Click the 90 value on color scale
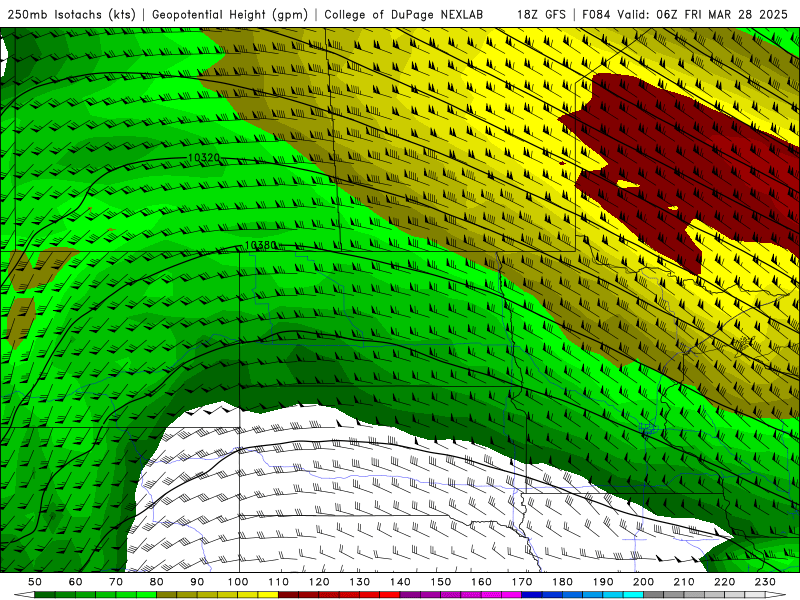 197,582
